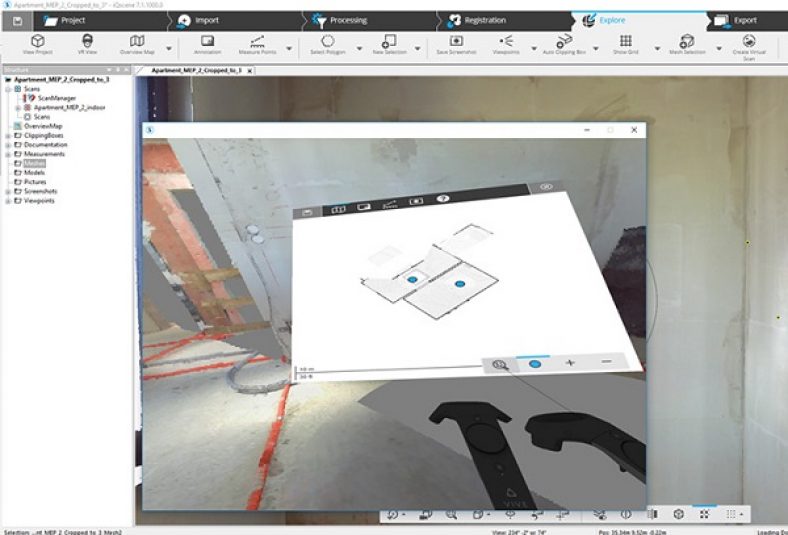Choose the Select Polygon tool
This screenshot has width=788, height=535.
328,44
